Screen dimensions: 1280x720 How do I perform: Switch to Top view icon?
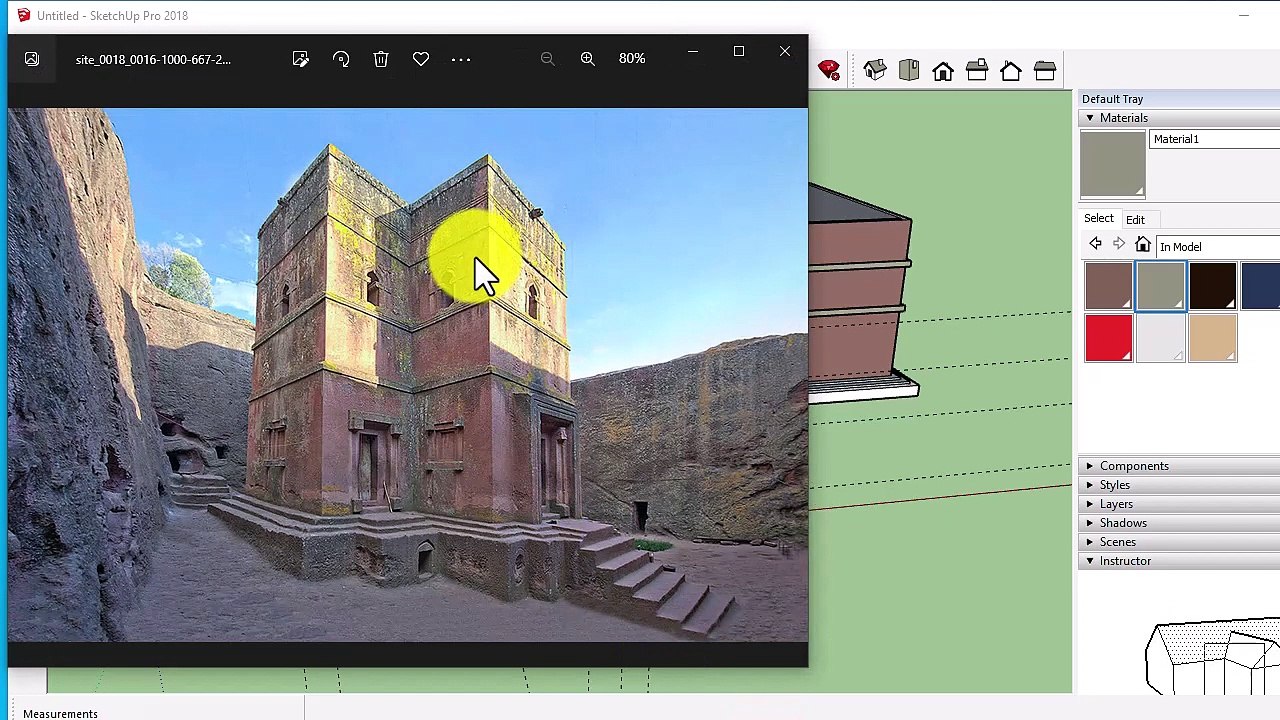[x=909, y=70]
